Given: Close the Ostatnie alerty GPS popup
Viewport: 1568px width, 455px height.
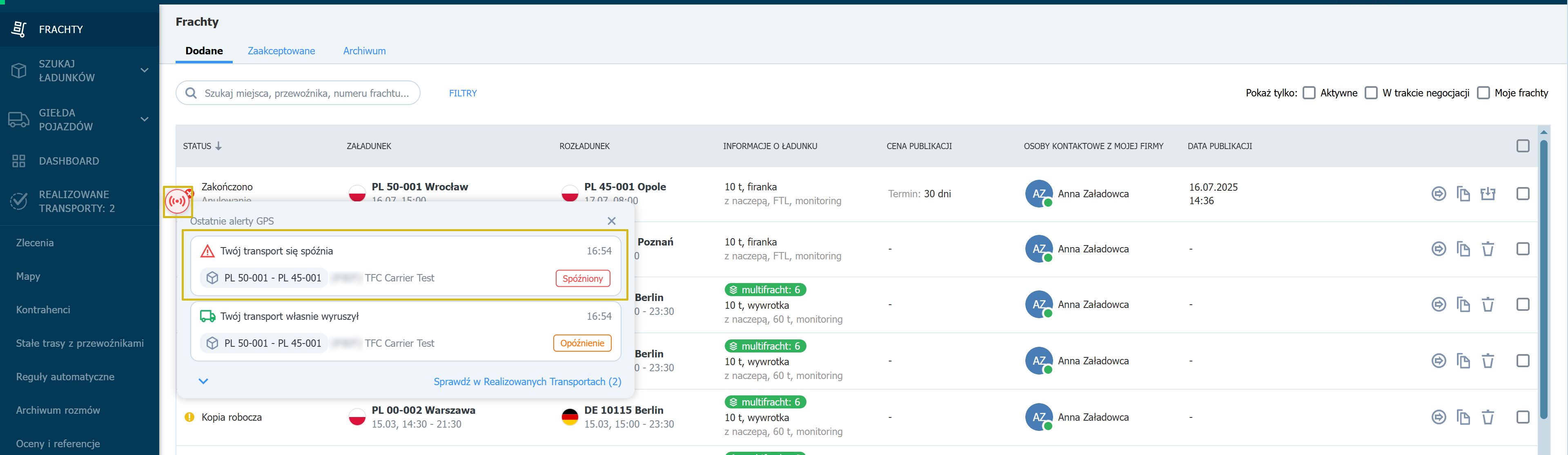Looking at the screenshot, I should (x=612, y=221).
